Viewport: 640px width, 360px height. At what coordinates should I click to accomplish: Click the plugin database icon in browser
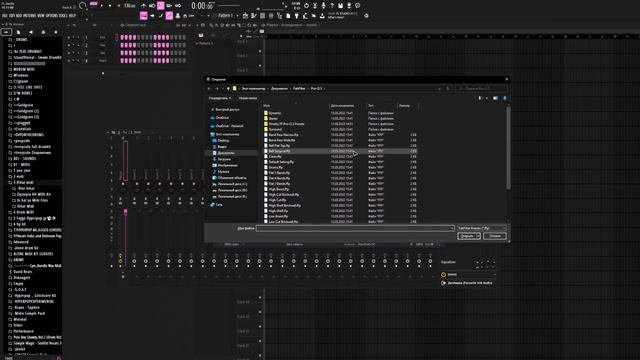click(x=43, y=32)
